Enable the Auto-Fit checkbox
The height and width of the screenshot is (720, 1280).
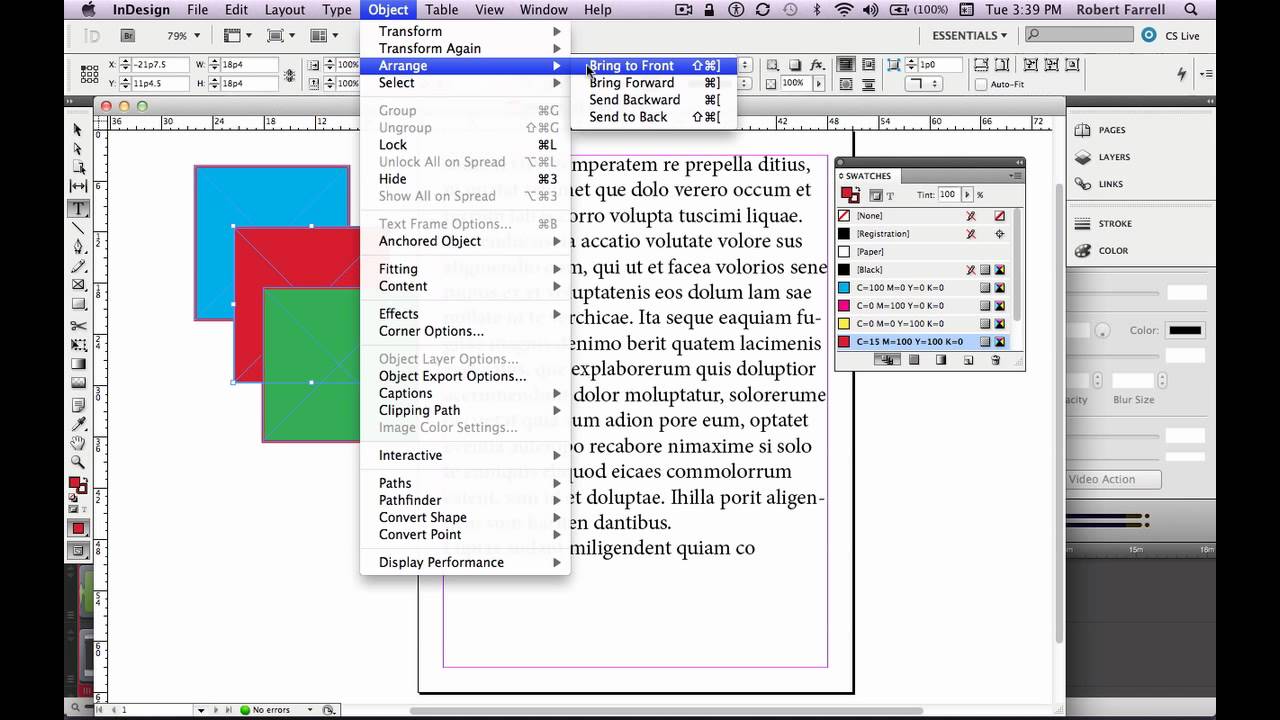click(x=981, y=84)
